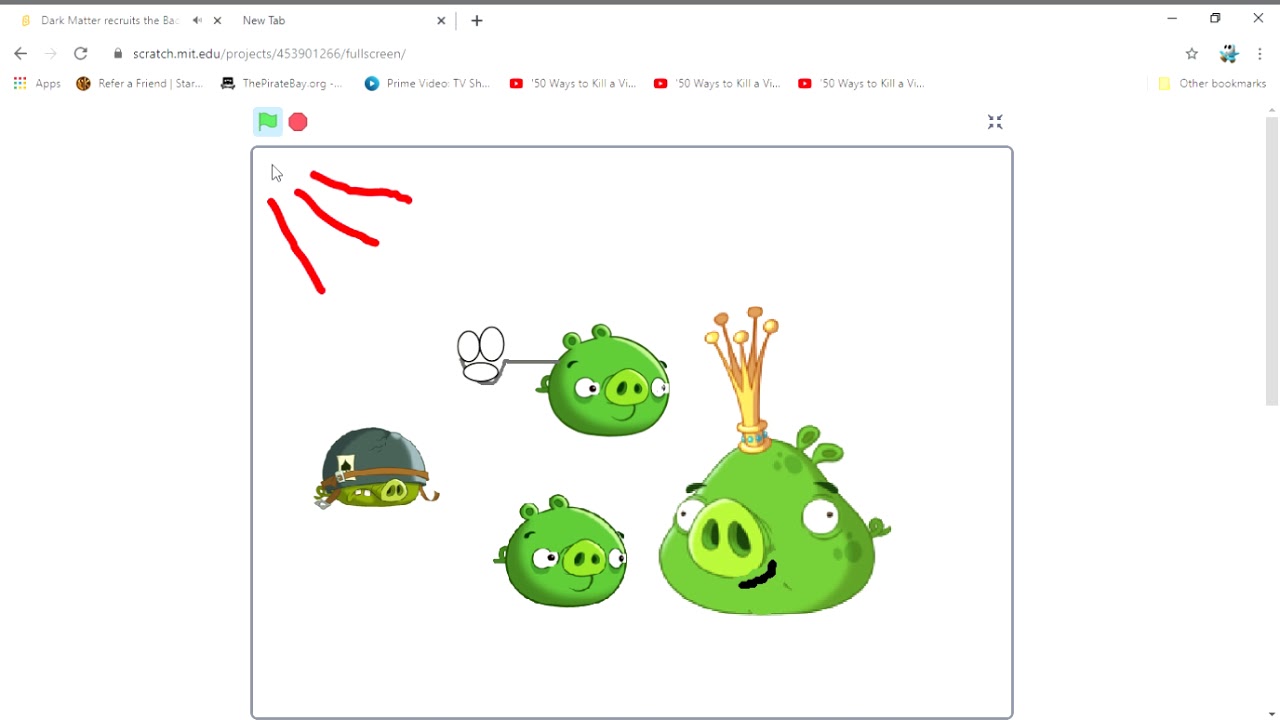This screenshot has height=720, width=1280.
Task: Click the site lock security icon
Action: (118, 54)
